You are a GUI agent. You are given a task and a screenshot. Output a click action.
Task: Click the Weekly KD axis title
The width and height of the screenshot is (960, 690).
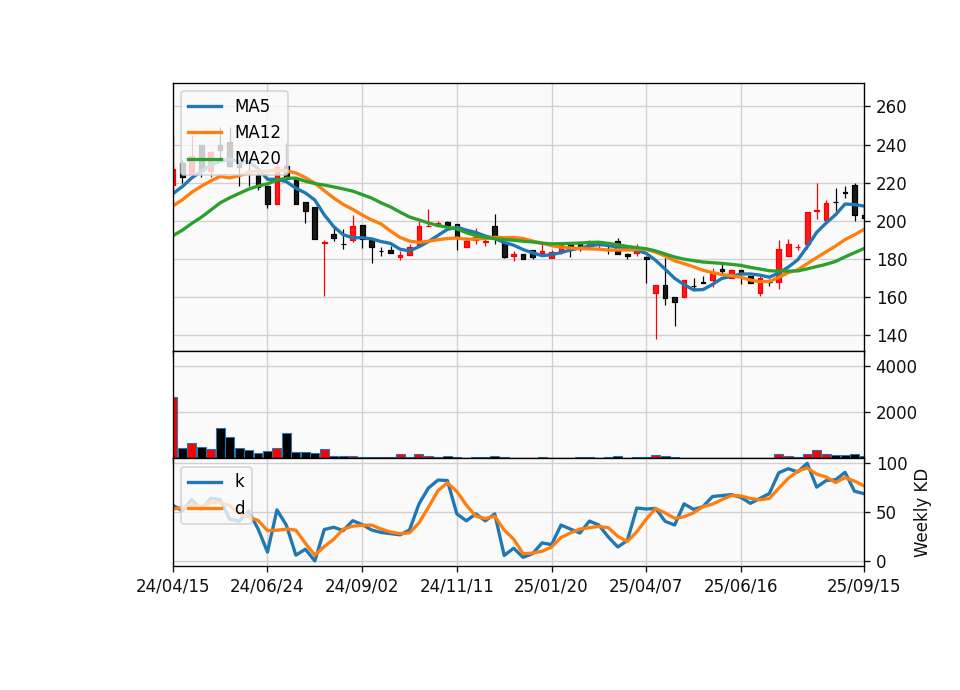point(921,513)
